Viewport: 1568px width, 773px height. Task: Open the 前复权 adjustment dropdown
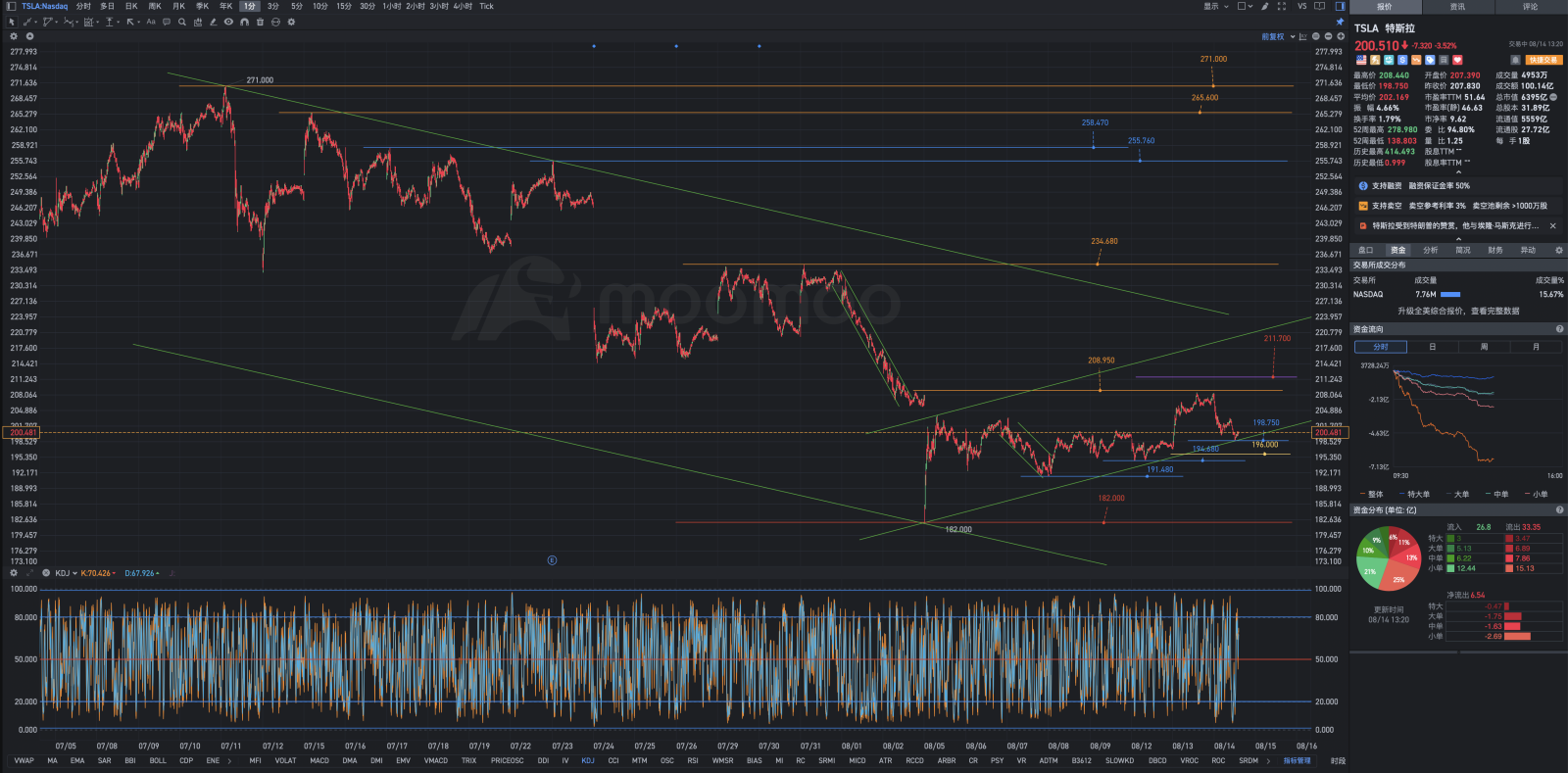pos(1278,36)
